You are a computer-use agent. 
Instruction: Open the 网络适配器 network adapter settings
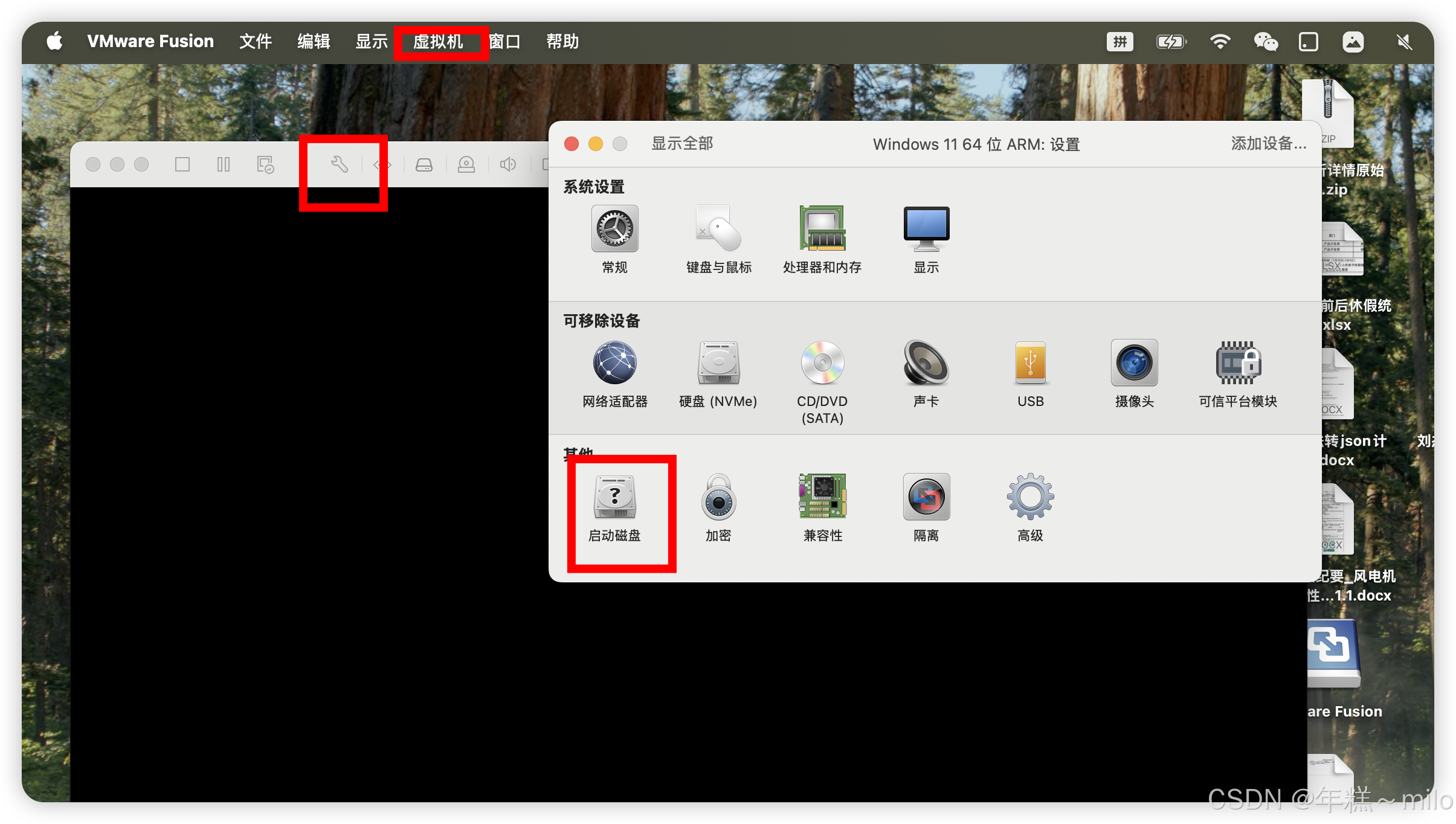[x=614, y=363]
